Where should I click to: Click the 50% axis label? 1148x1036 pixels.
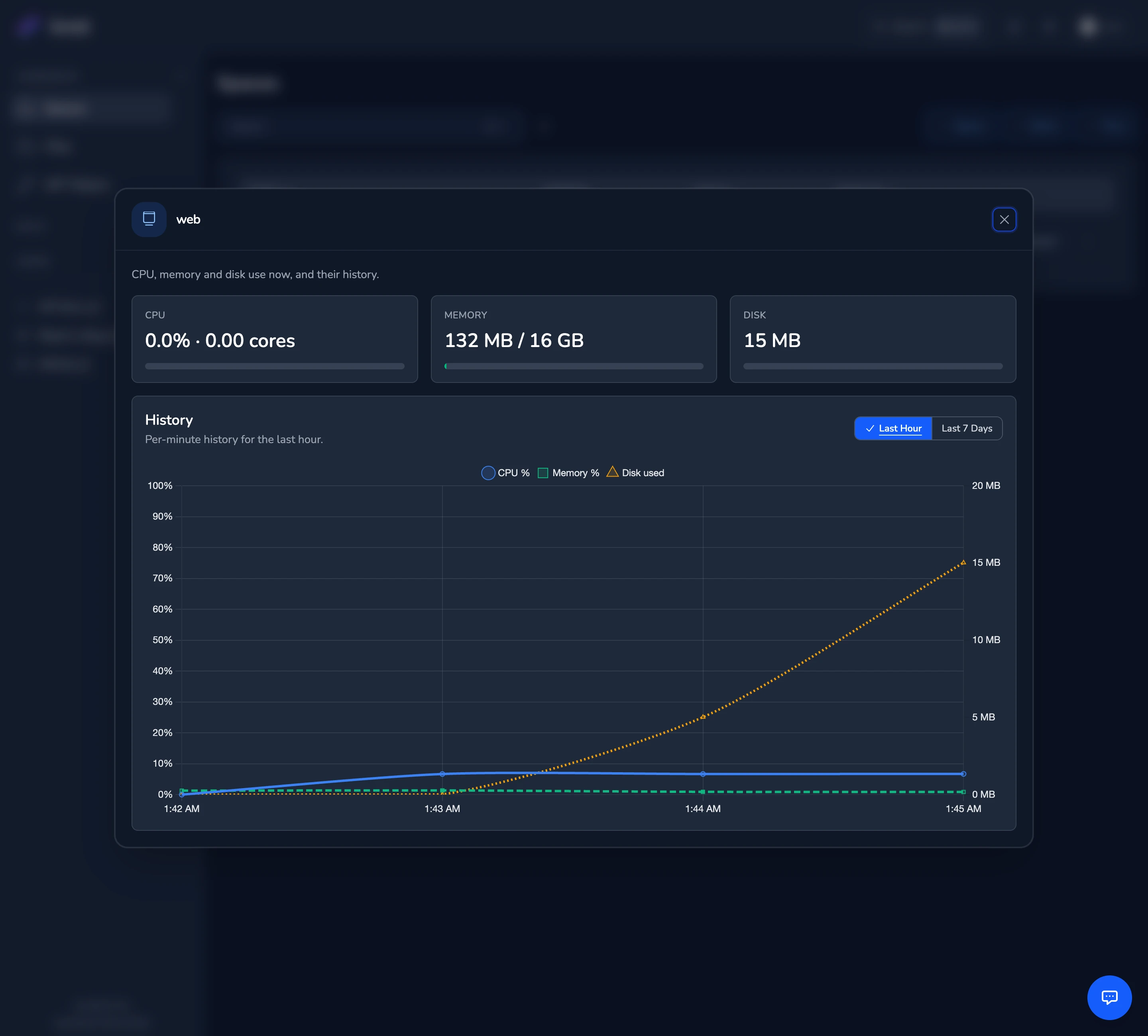pos(162,640)
